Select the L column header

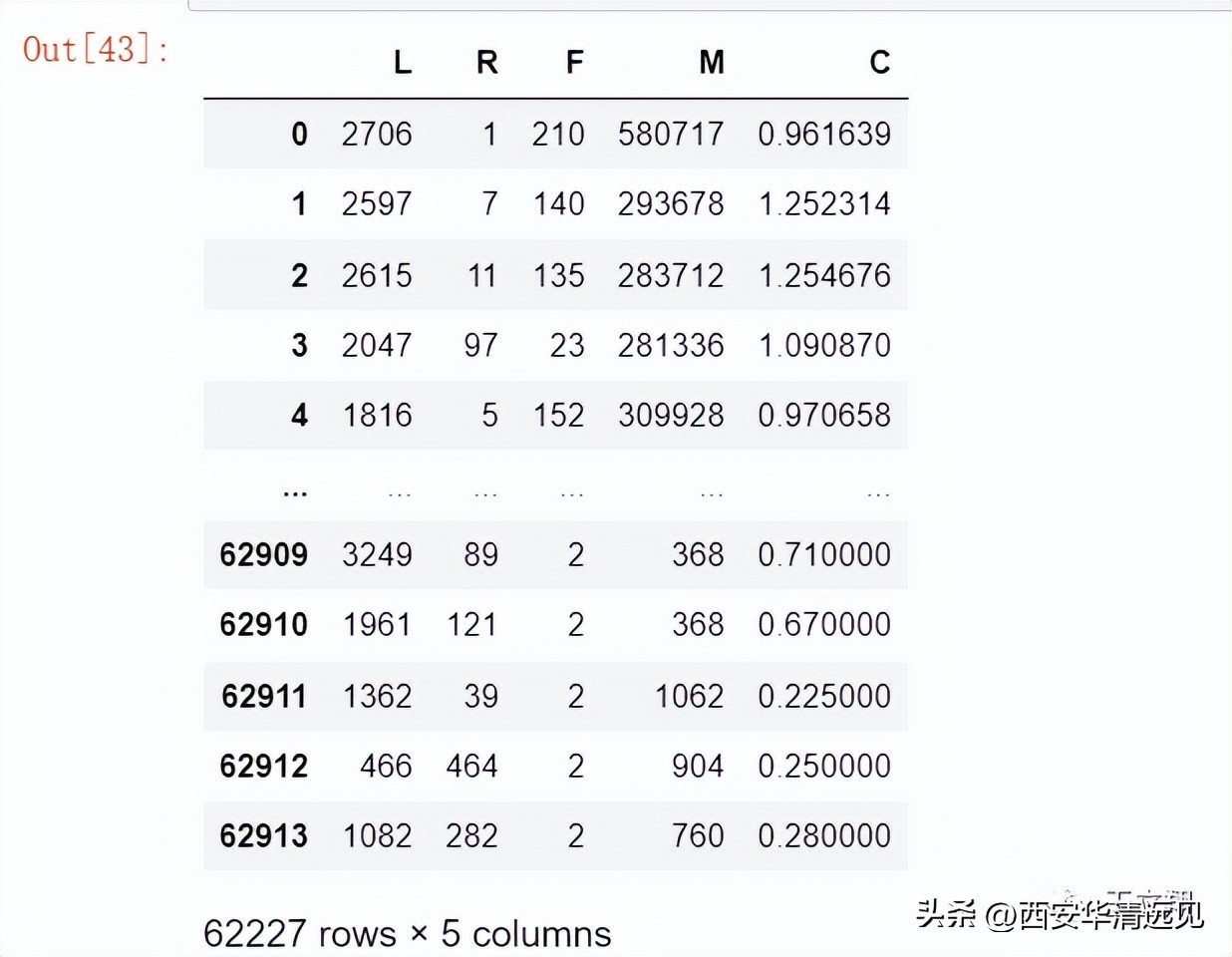pyautogui.click(x=401, y=63)
